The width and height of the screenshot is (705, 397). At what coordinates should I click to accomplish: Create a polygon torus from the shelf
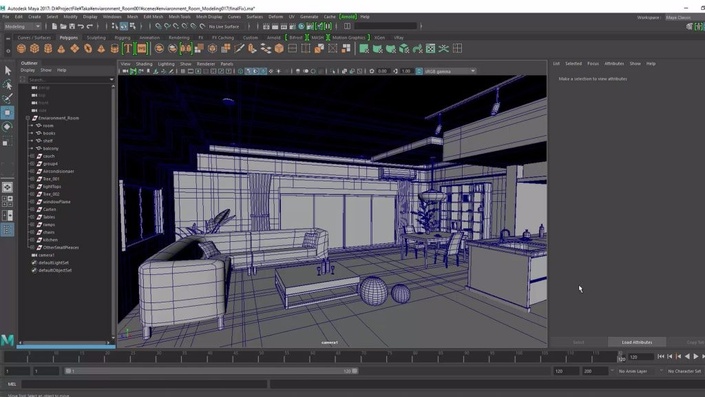pos(88,49)
